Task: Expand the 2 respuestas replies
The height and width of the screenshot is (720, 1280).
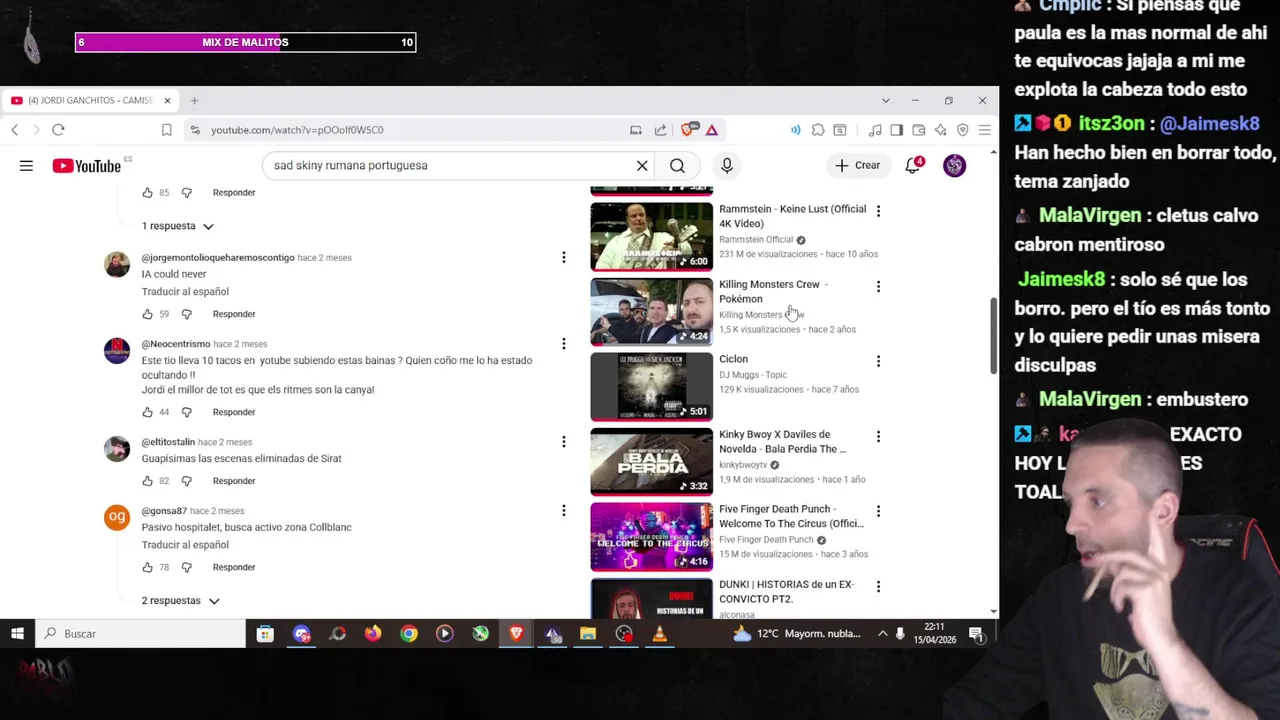Action: pos(180,601)
